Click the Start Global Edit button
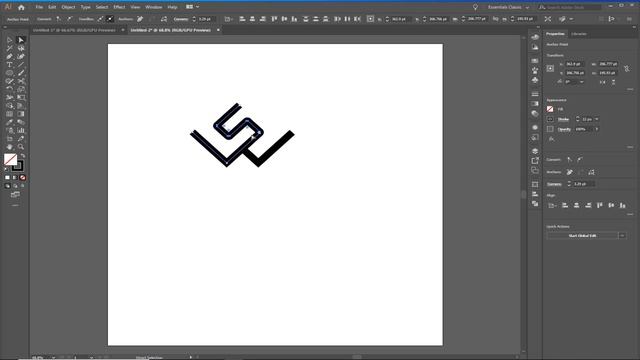Viewport: 640px width, 360px height. (582, 236)
